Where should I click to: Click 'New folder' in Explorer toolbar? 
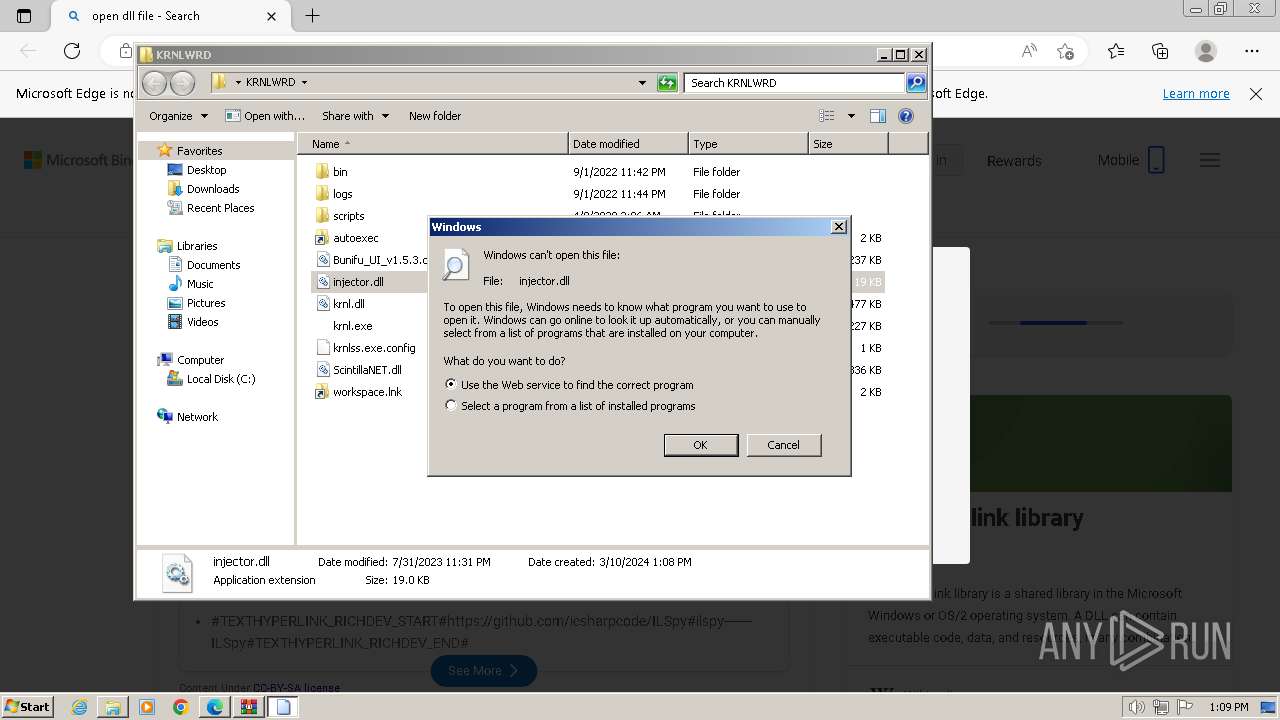click(x=435, y=116)
